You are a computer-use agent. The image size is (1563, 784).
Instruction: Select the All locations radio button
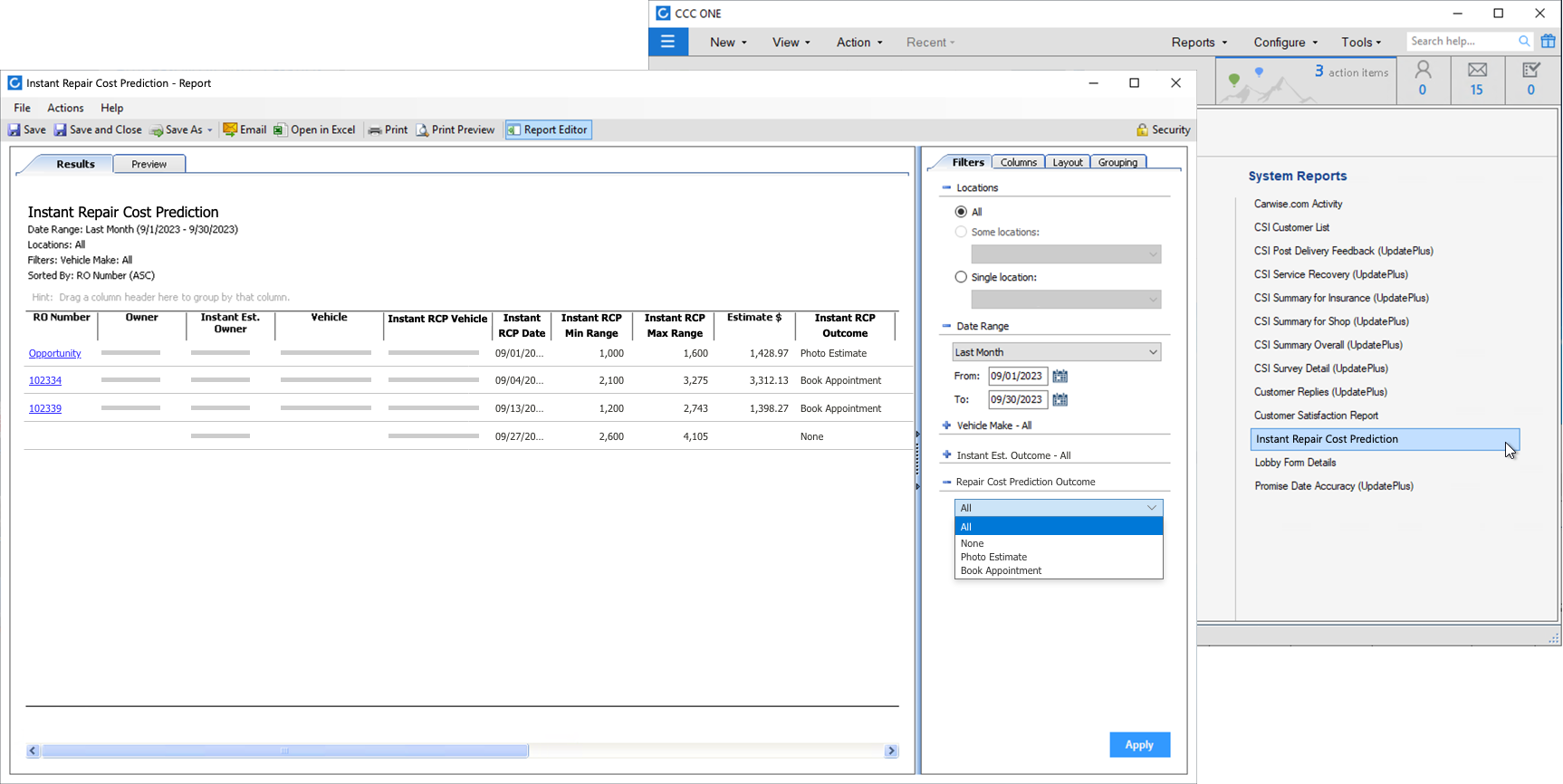click(961, 212)
